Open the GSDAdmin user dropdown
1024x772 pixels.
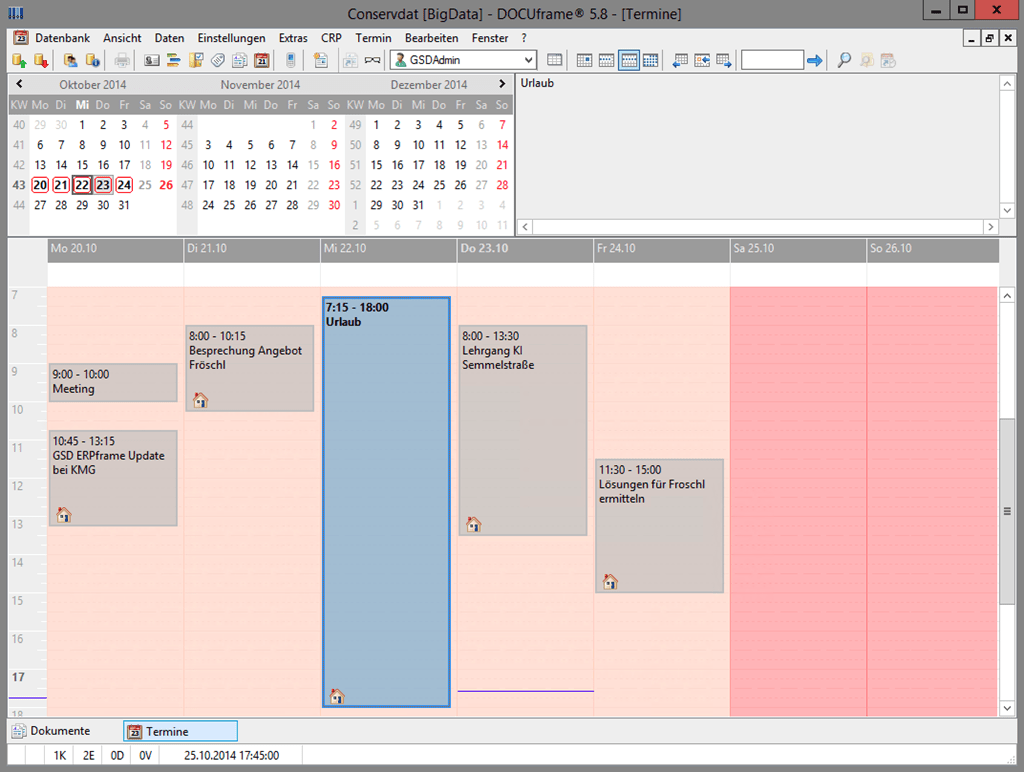527,60
